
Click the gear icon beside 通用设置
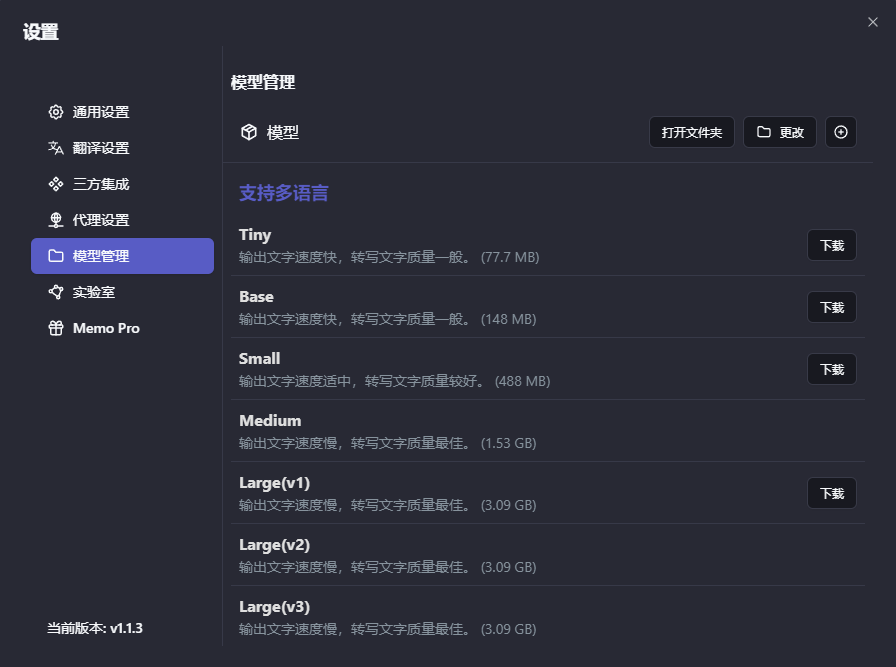click(56, 112)
